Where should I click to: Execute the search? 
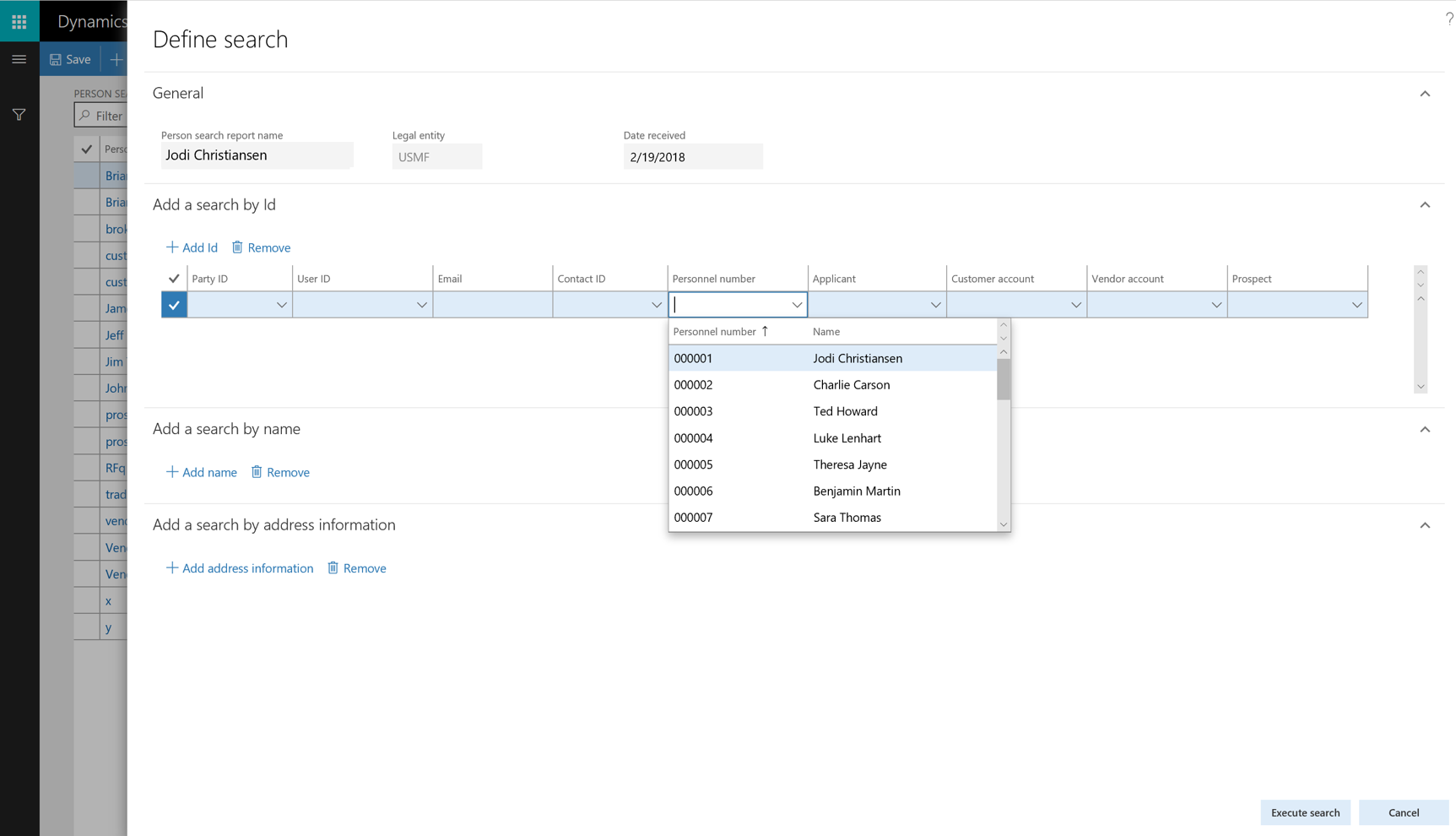(1305, 812)
